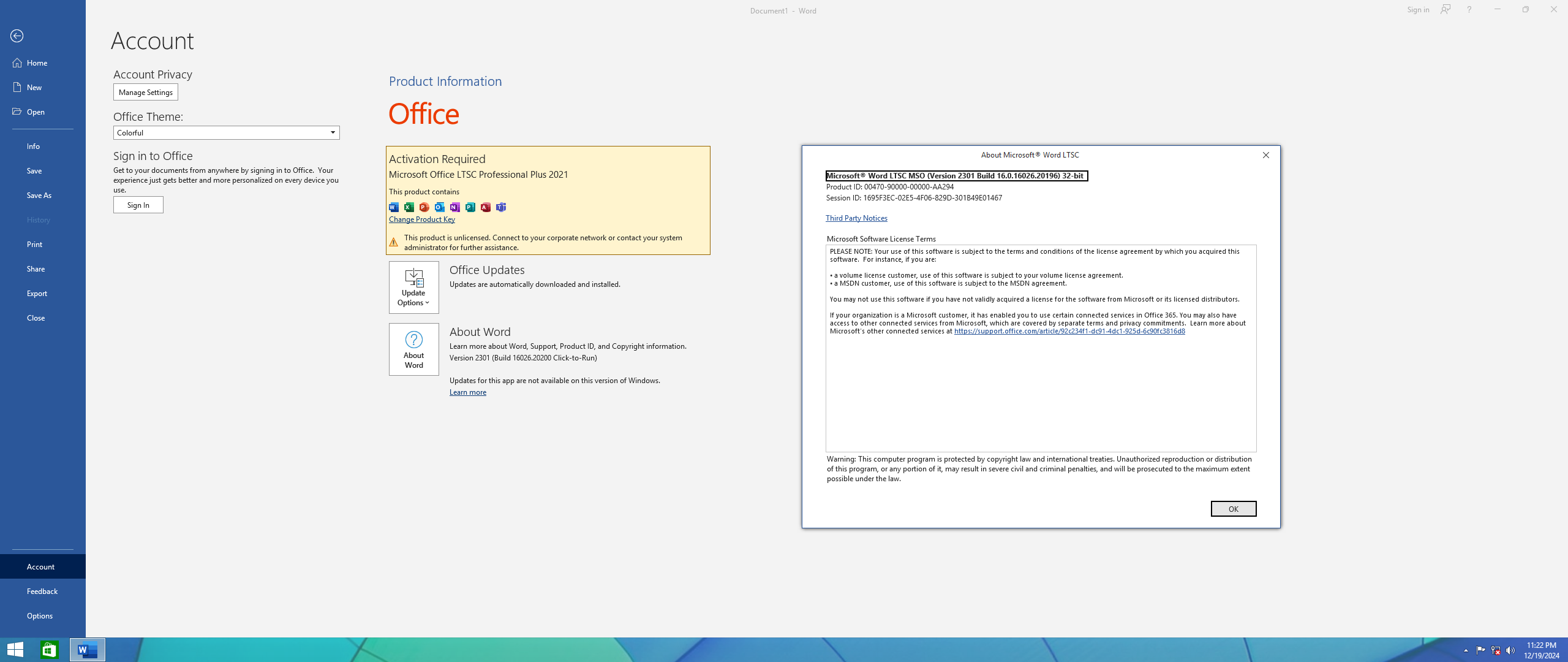
Task: Select Close in the backstage menu
Action: coord(43,318)
